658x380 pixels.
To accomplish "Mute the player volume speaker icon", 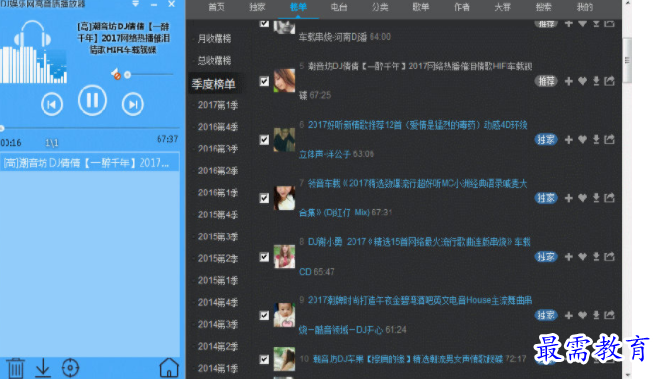I will coord(116,75).
